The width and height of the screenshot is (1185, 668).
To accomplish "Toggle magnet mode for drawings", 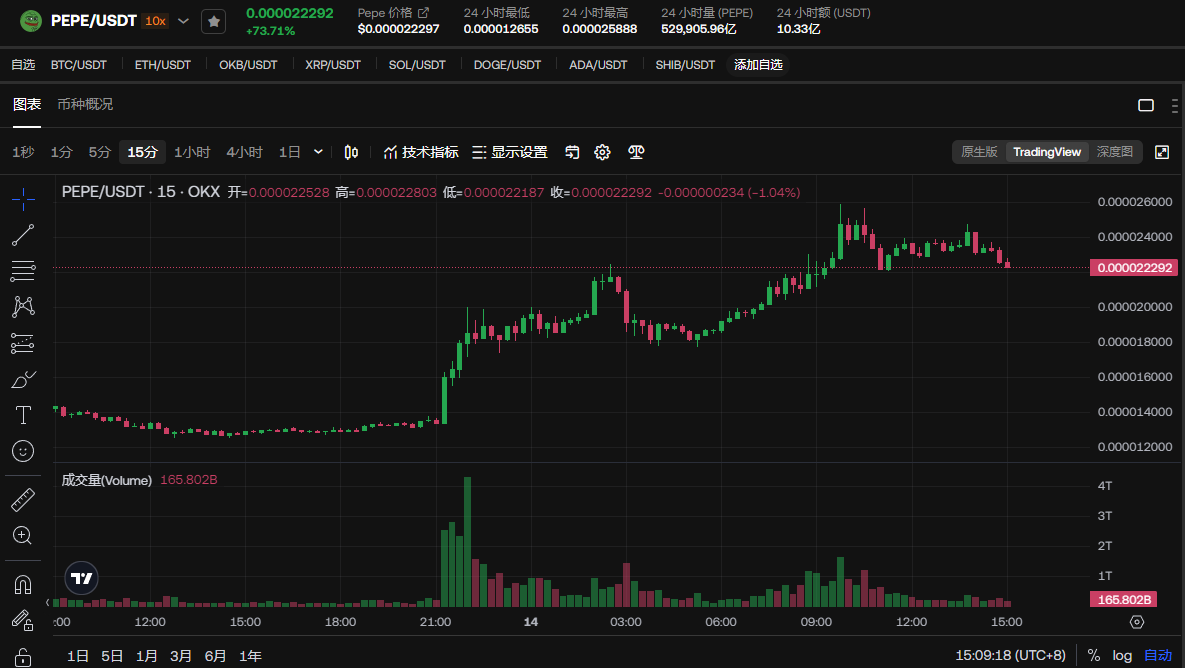I will point(23,583).
